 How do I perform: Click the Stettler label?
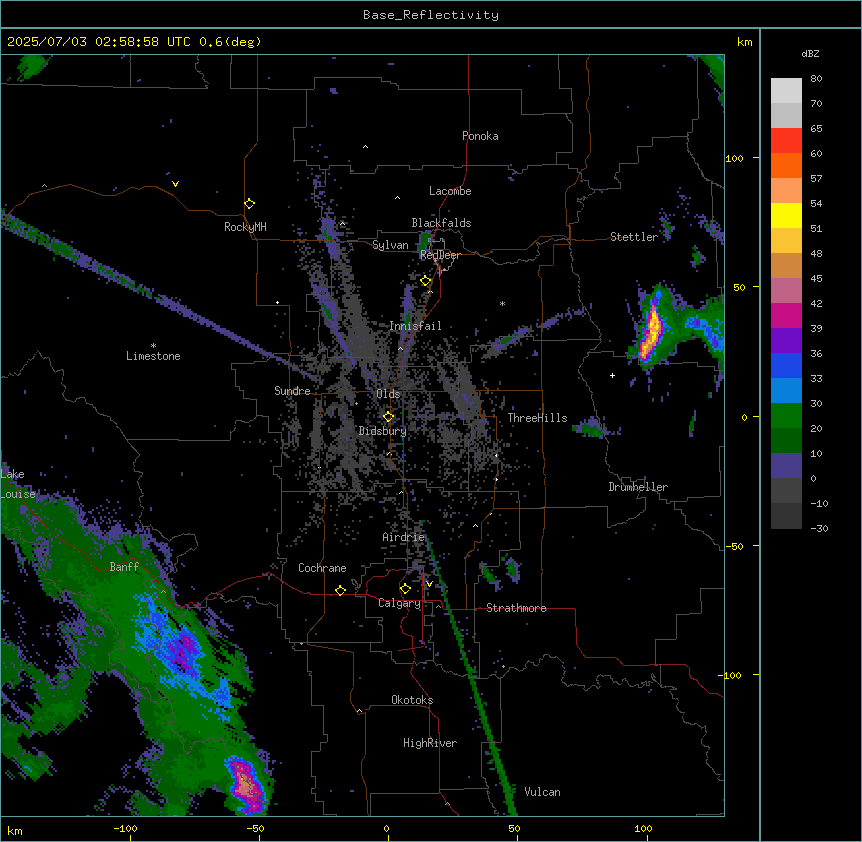coord(634,237)
